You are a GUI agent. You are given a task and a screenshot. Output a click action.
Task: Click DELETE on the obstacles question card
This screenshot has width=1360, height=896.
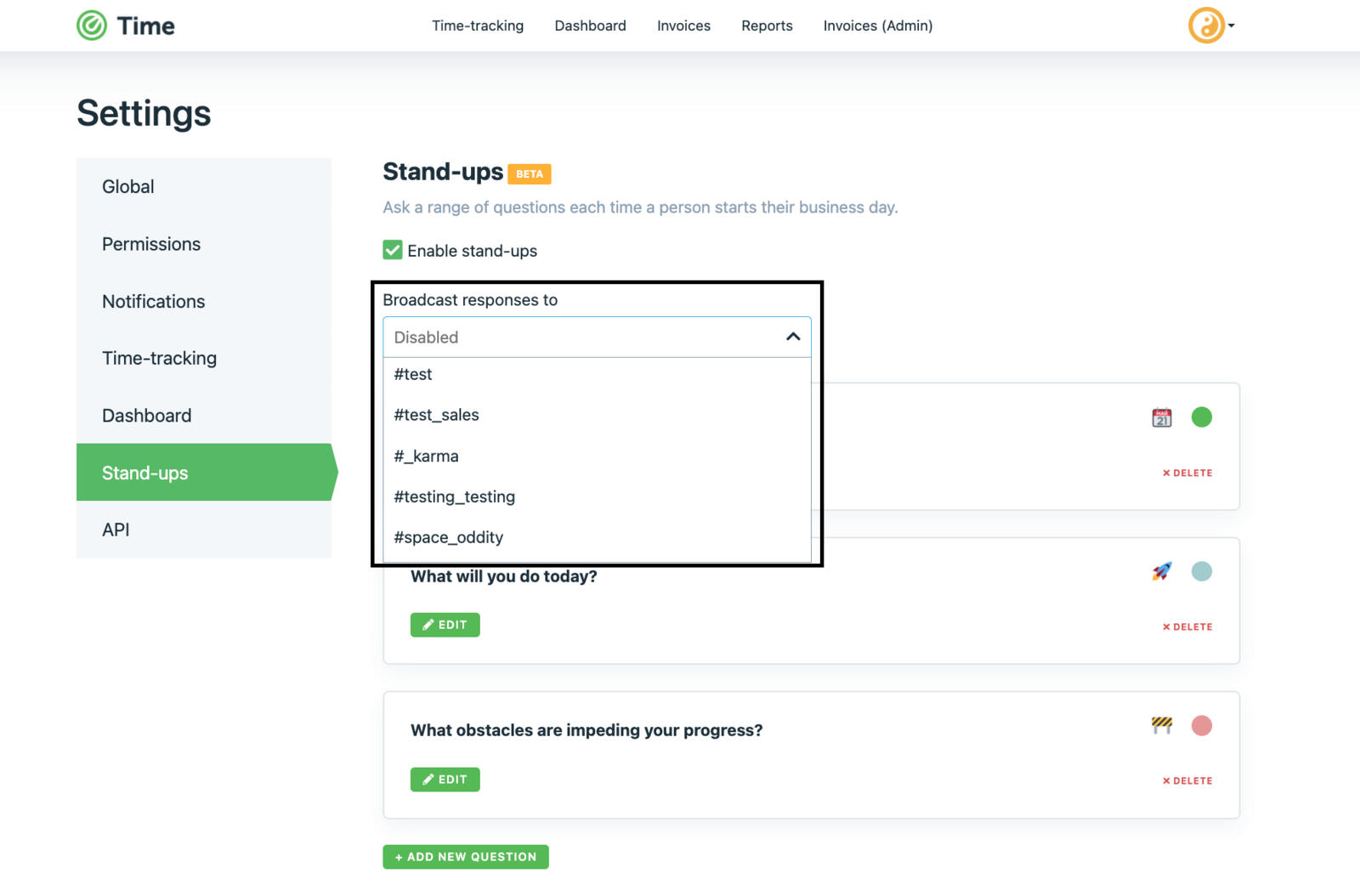(1186, 780)
